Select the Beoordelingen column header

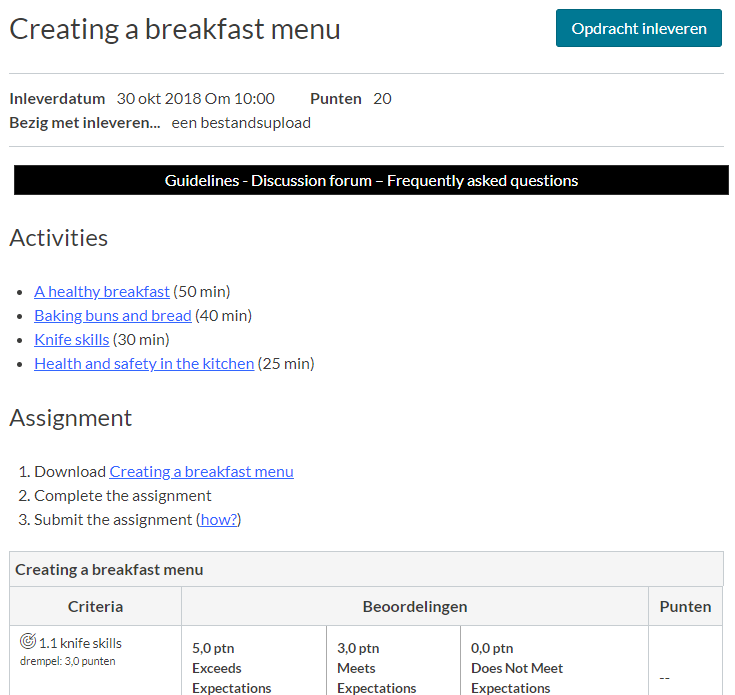point(415,606)
